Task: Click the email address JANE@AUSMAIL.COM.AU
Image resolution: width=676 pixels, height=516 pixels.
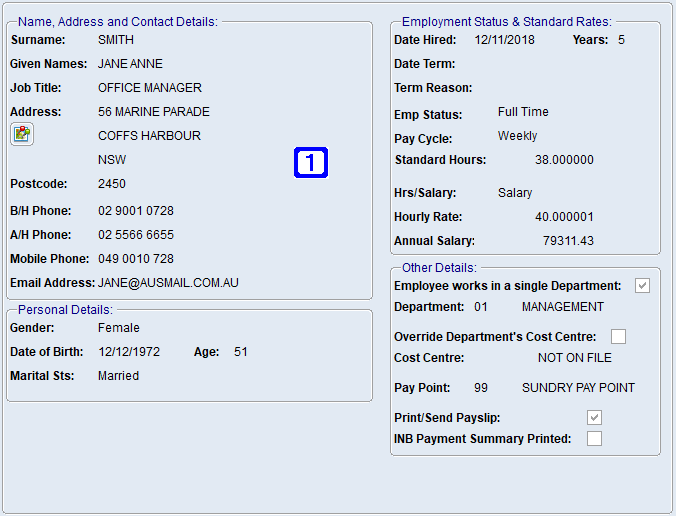Action: (168, 283)
